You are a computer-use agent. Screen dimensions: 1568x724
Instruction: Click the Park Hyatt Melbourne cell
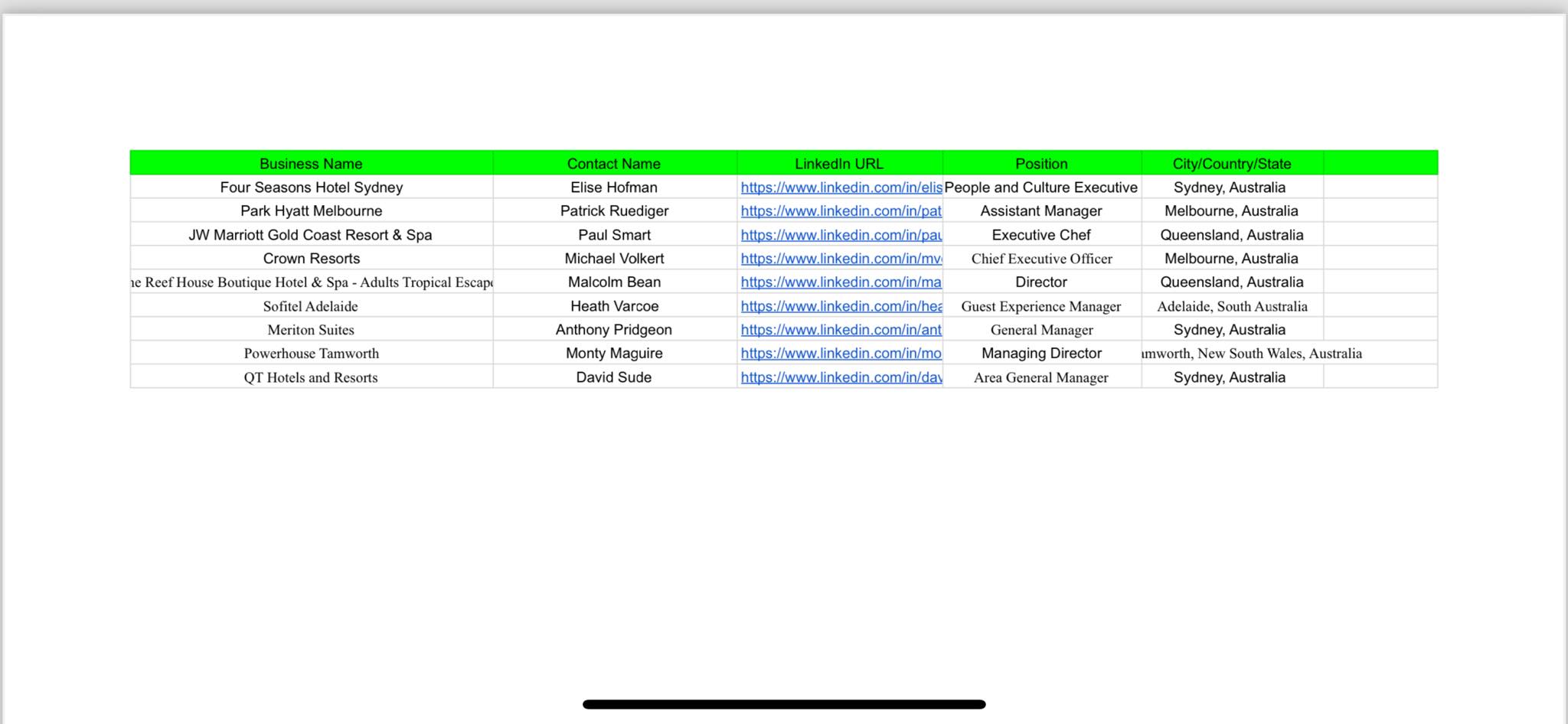pos(312,211)
